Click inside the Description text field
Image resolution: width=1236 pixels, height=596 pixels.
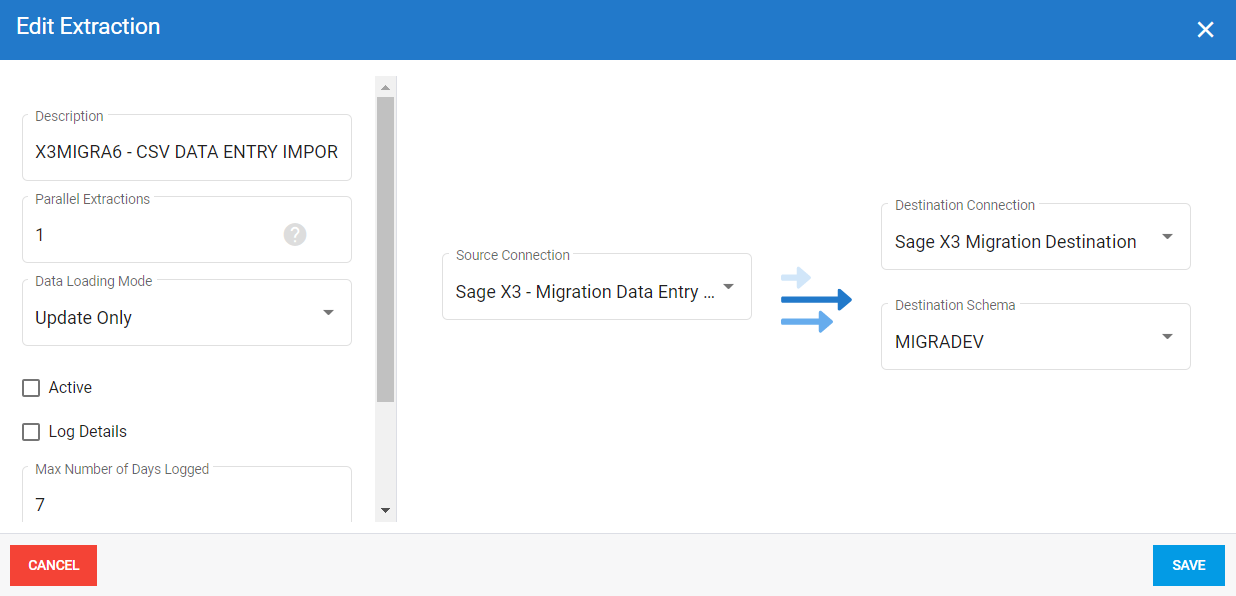point(186,152)
